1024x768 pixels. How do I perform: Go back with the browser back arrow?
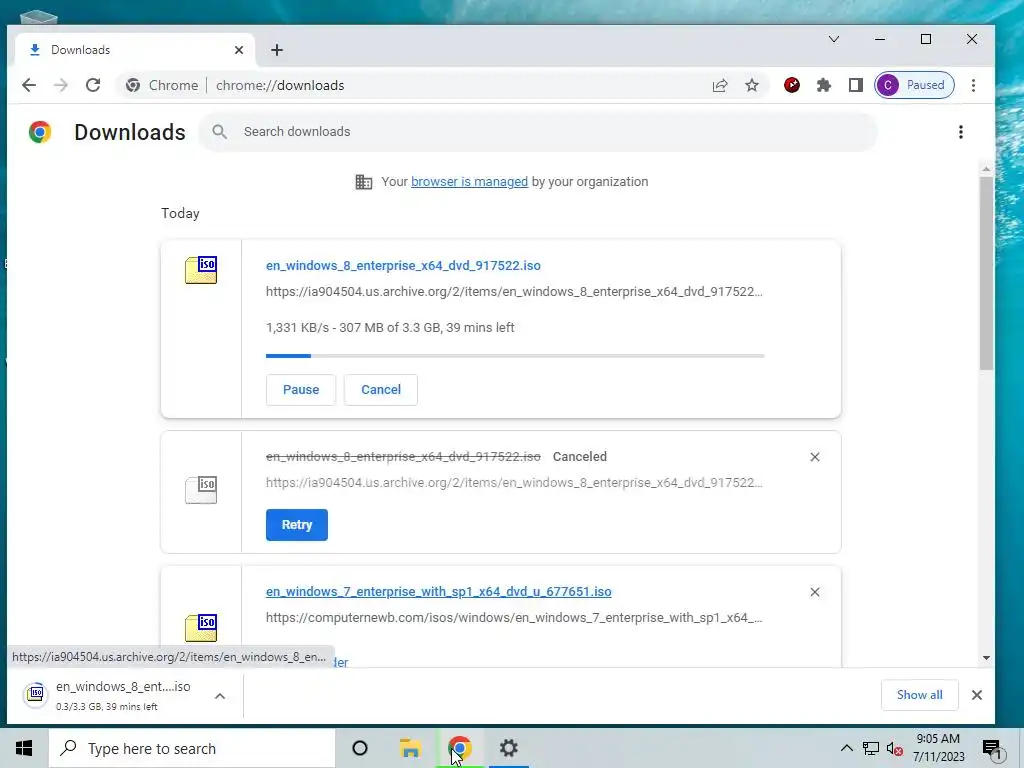coord(29,86)
